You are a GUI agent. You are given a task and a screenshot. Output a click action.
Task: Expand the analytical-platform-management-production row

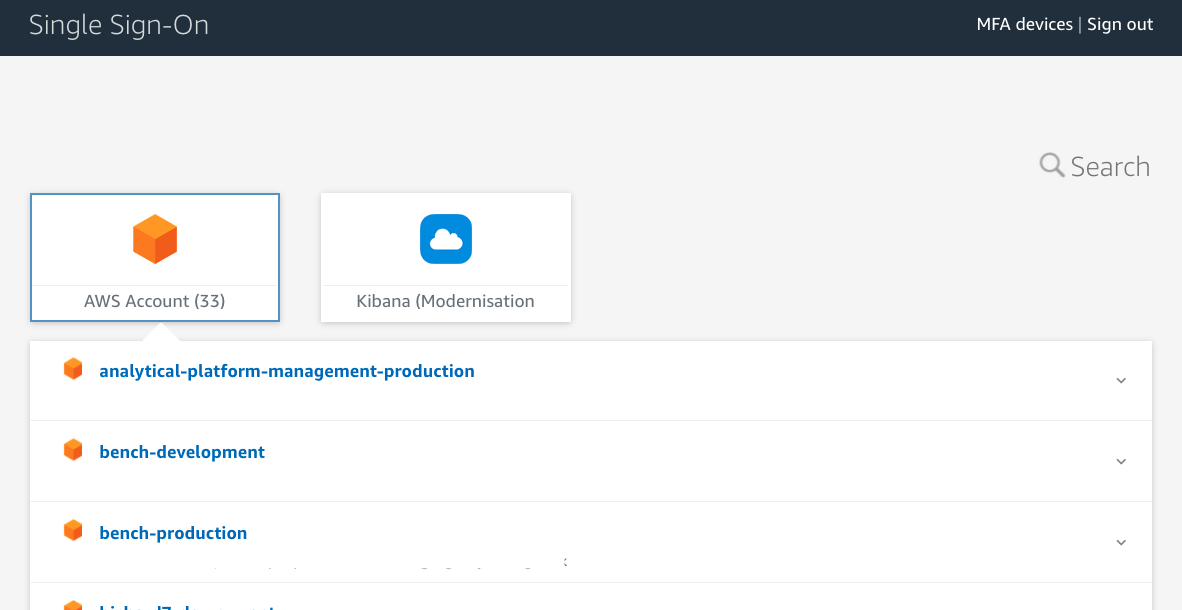[x=1121, y=381]
